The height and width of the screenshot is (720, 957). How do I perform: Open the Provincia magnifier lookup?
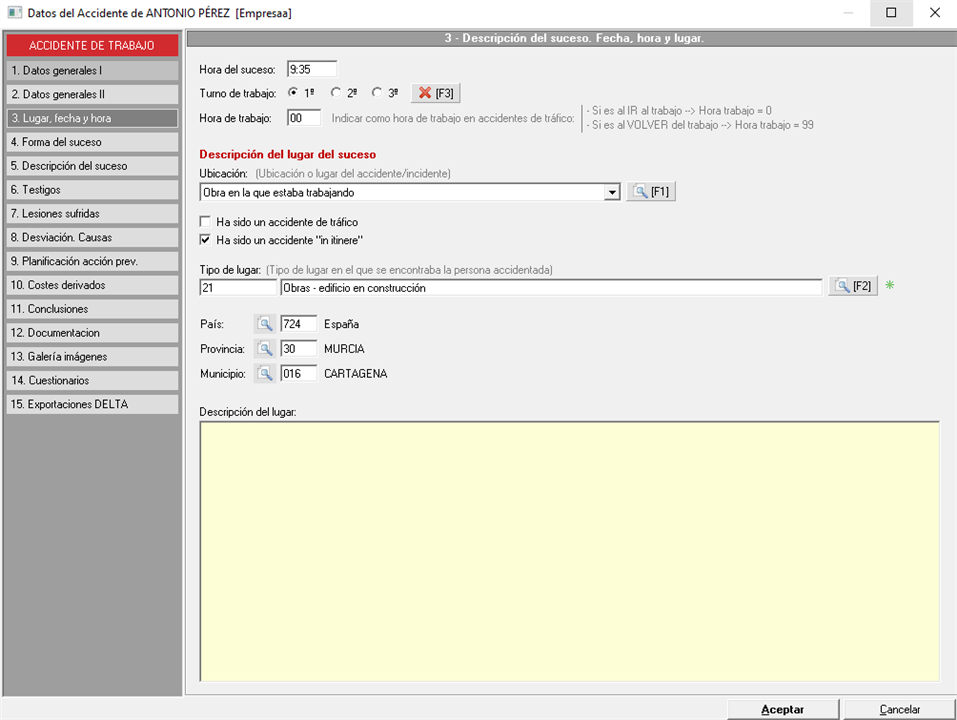[264, 349]
